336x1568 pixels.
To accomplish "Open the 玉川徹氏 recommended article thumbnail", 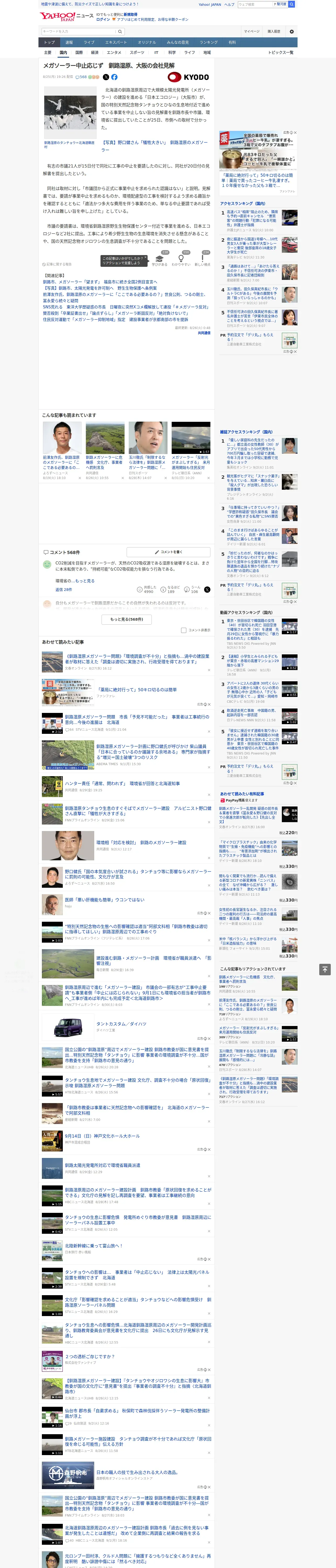I will click(148, 438).
